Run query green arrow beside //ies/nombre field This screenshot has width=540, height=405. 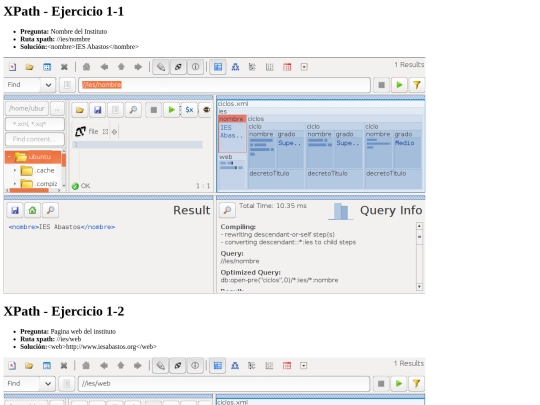pos(399,85)
